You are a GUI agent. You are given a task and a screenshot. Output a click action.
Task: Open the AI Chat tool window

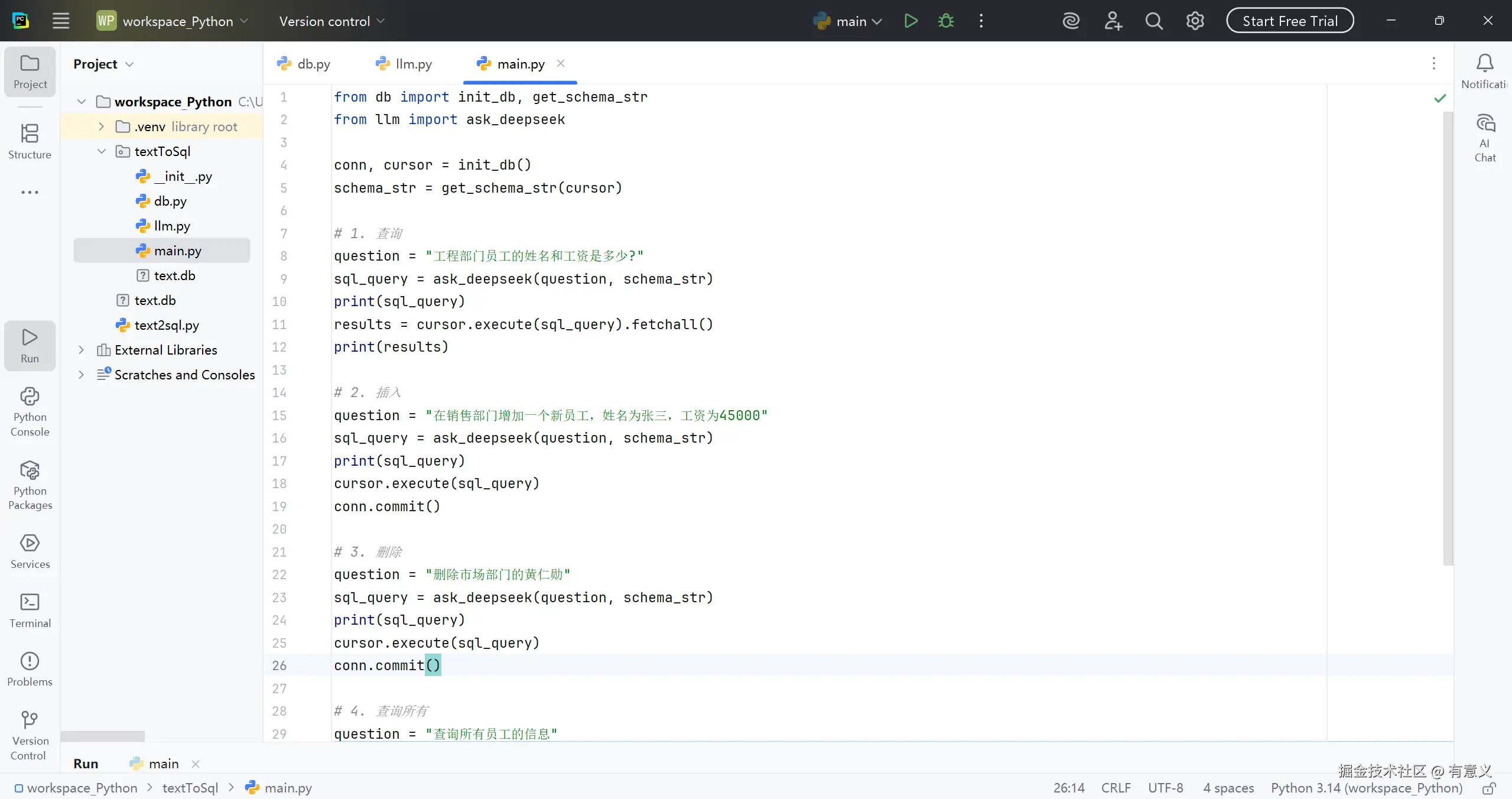pyautogui.click(x=1484, y=137)
